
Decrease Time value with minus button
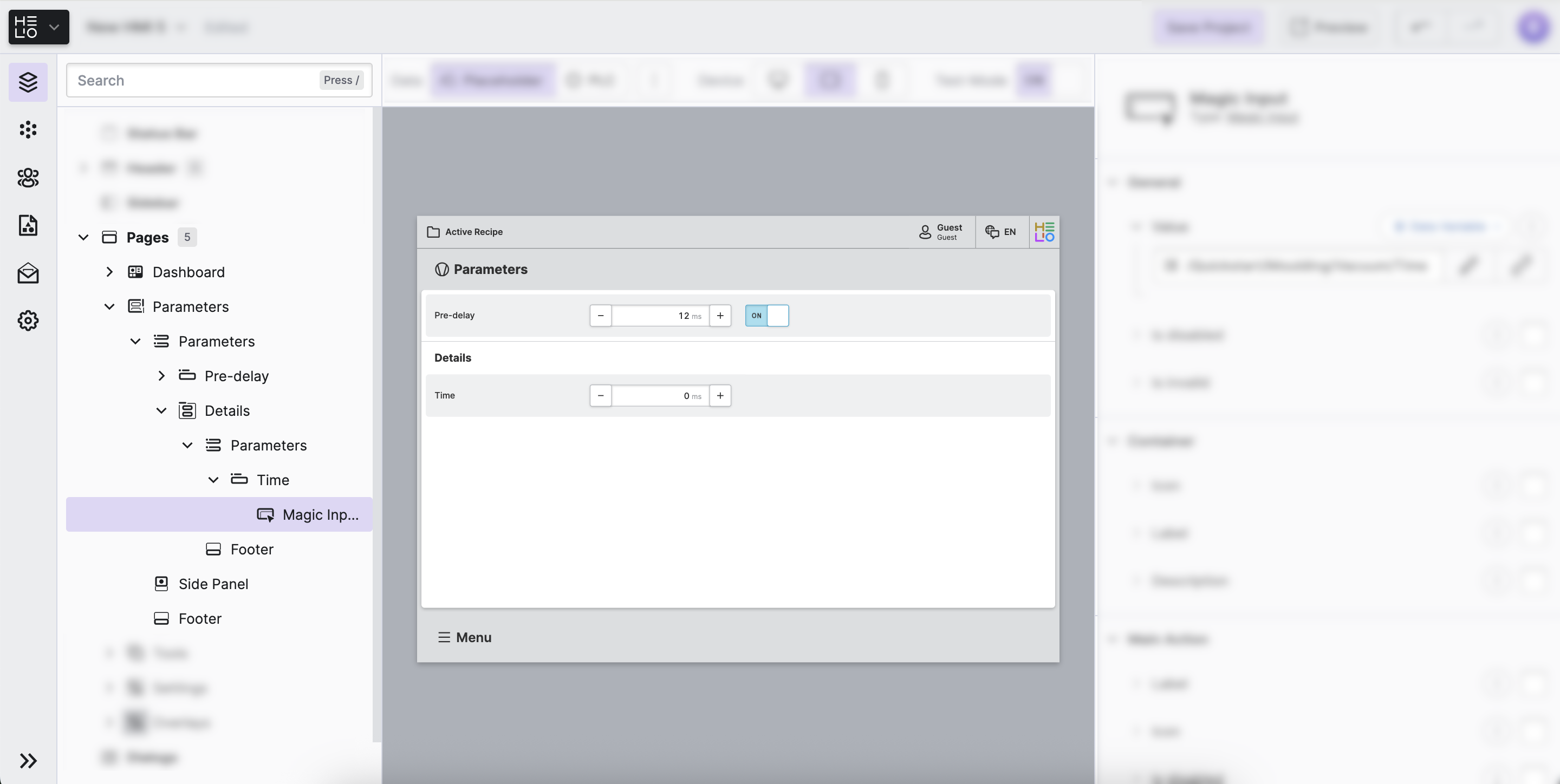(600, 395)
